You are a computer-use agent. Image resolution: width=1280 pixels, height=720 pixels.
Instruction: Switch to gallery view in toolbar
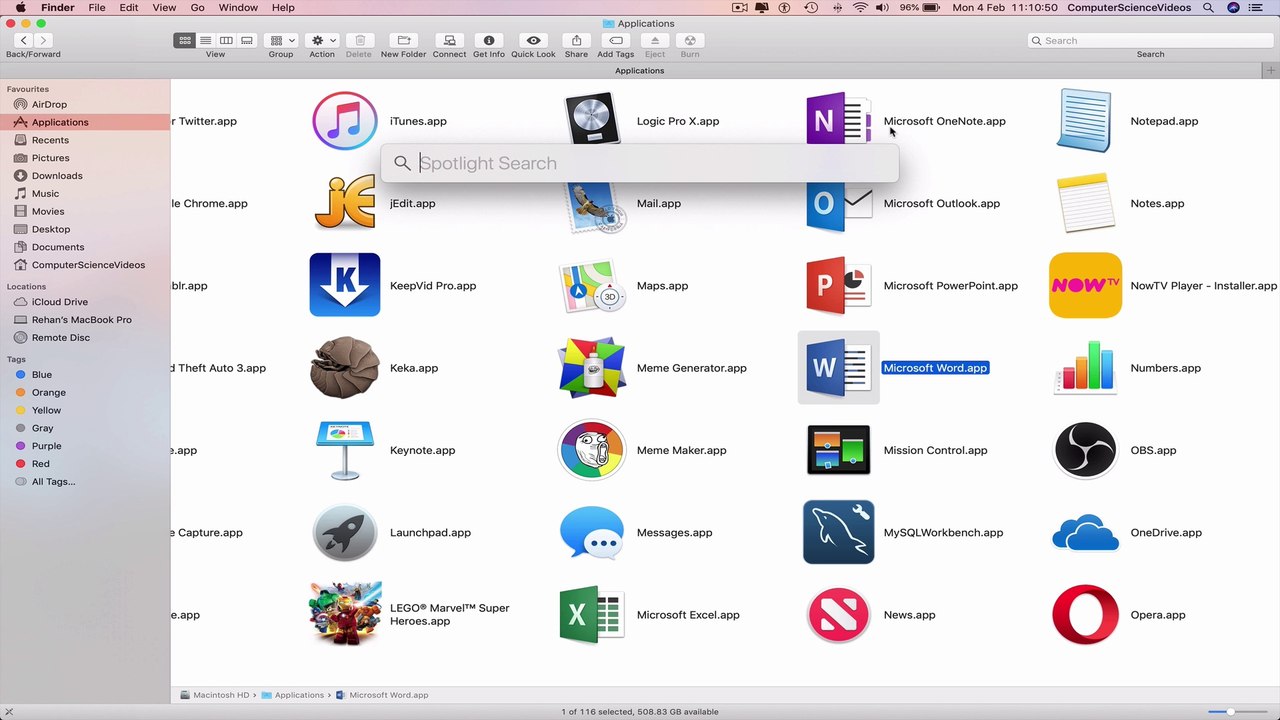click(x=247, y=40)
